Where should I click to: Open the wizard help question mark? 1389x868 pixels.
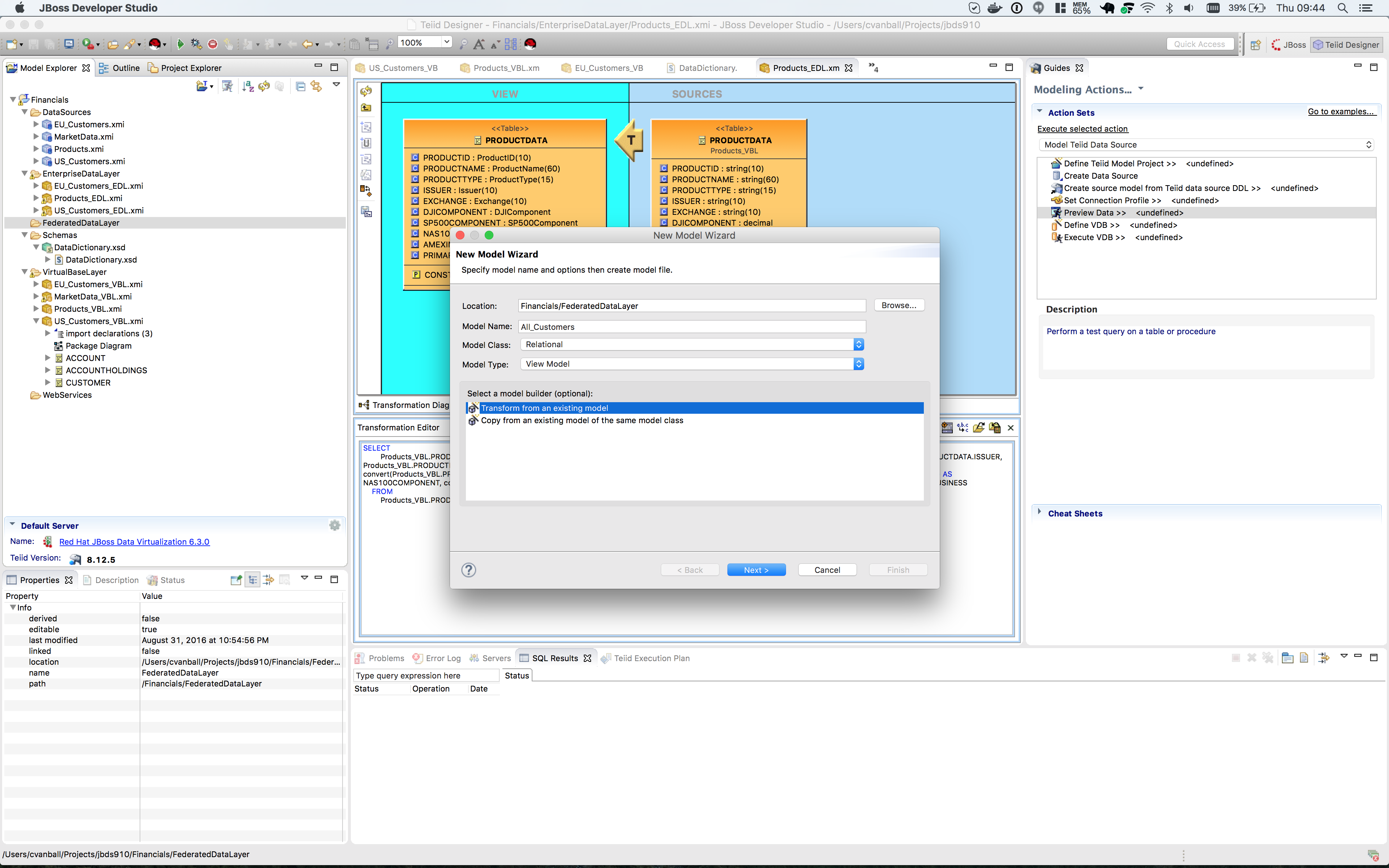(x=468, y=570)
